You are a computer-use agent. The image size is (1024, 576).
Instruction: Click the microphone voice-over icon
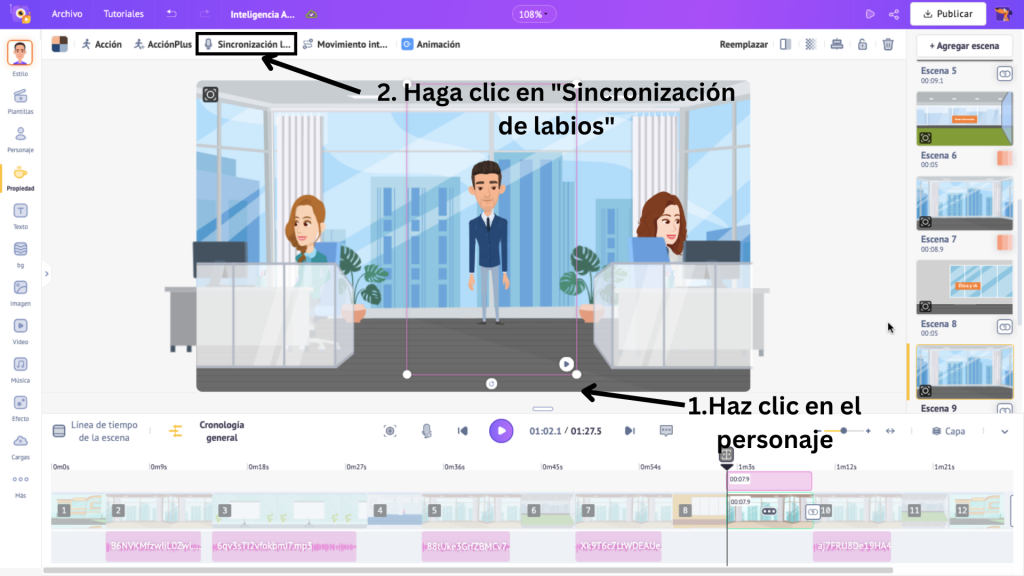426,431
